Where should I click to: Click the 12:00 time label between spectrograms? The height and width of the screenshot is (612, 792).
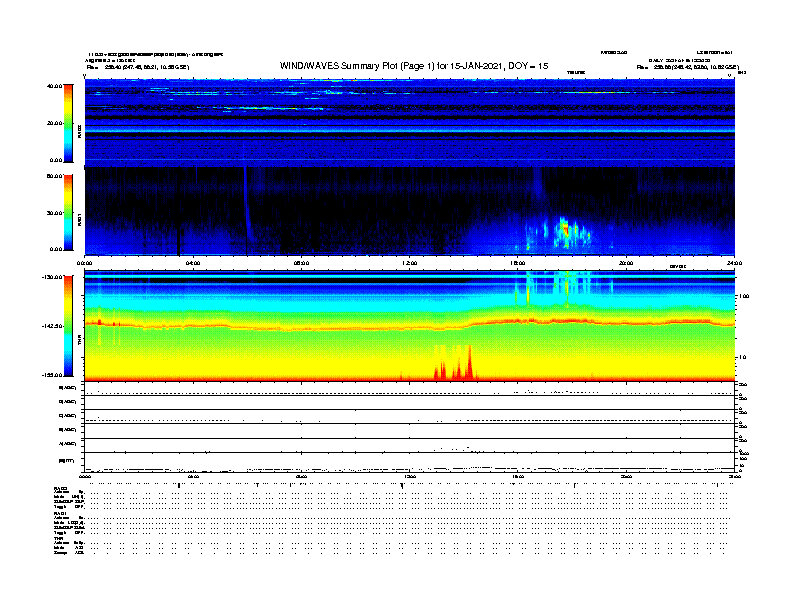pos(409,263)
